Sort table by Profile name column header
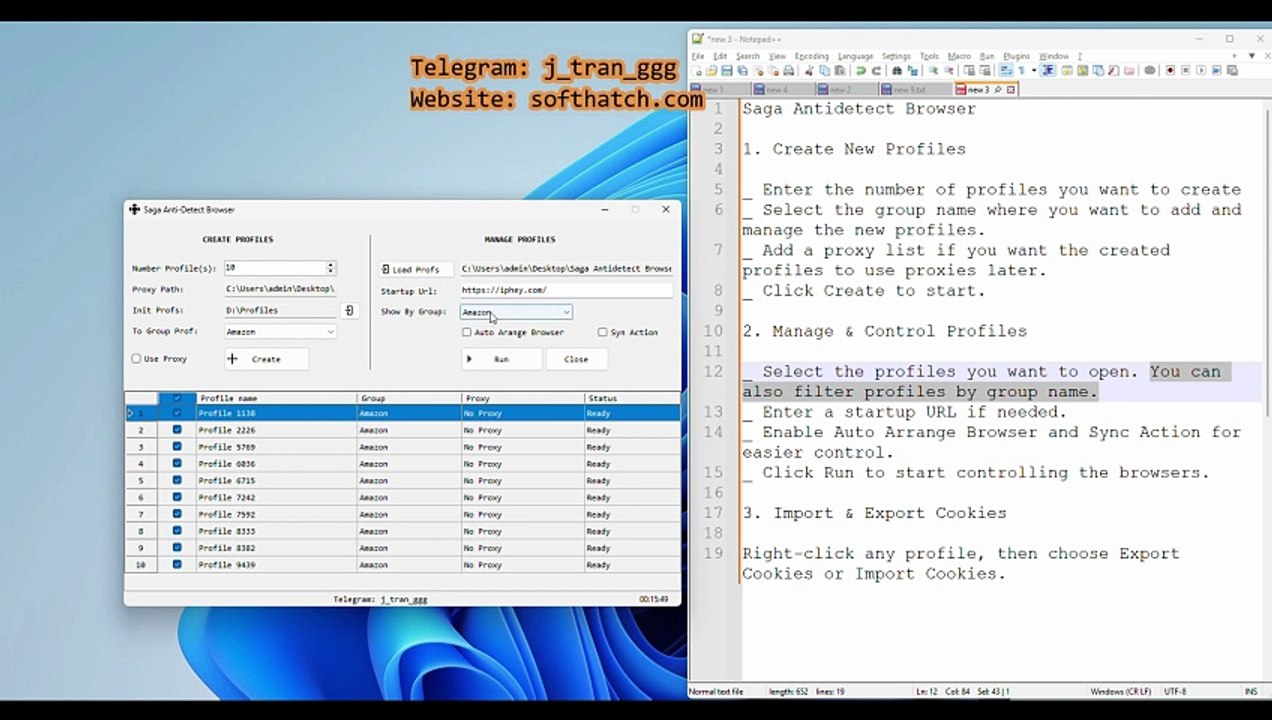1272x720 pixels. [x=277, y=398]
